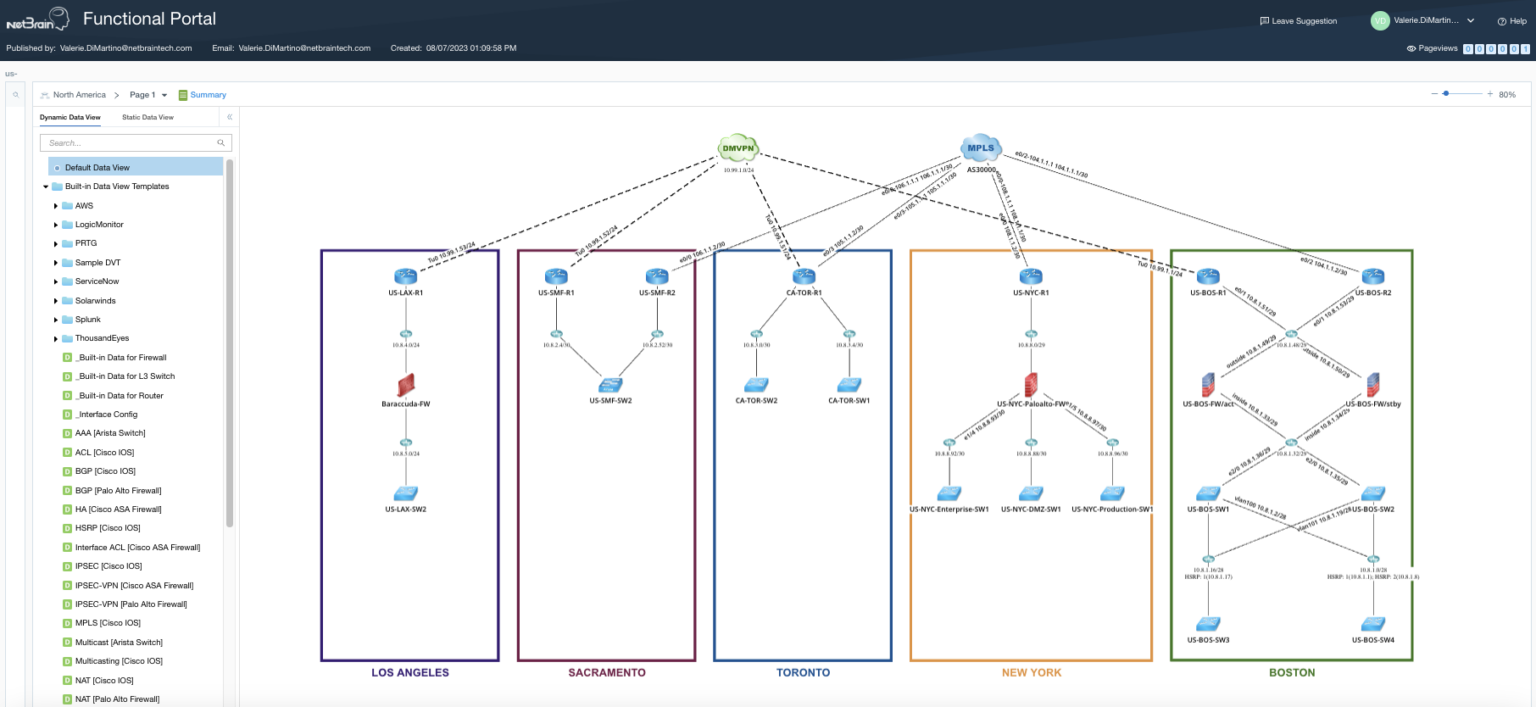
Task: Select the US-LAX-R1 router icon
Action: (x=405, y=277)
